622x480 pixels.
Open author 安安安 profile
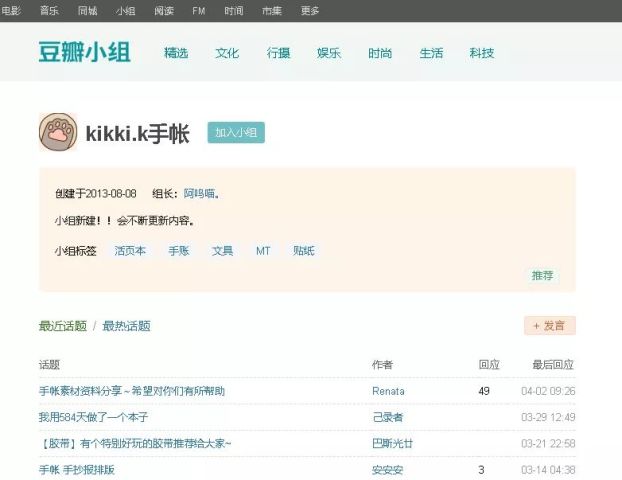[x=388, y=470]
